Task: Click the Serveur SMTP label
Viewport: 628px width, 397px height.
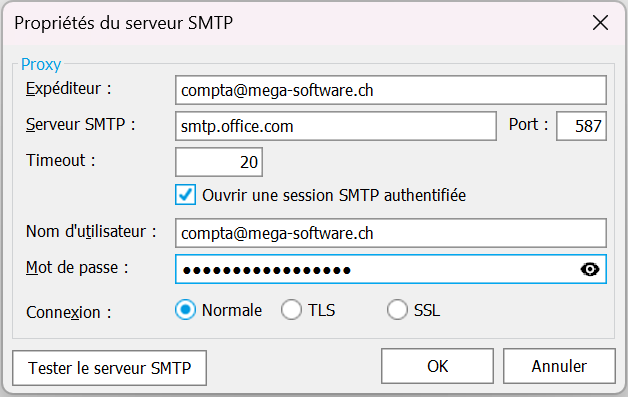Action: click(x=81, y=124)
